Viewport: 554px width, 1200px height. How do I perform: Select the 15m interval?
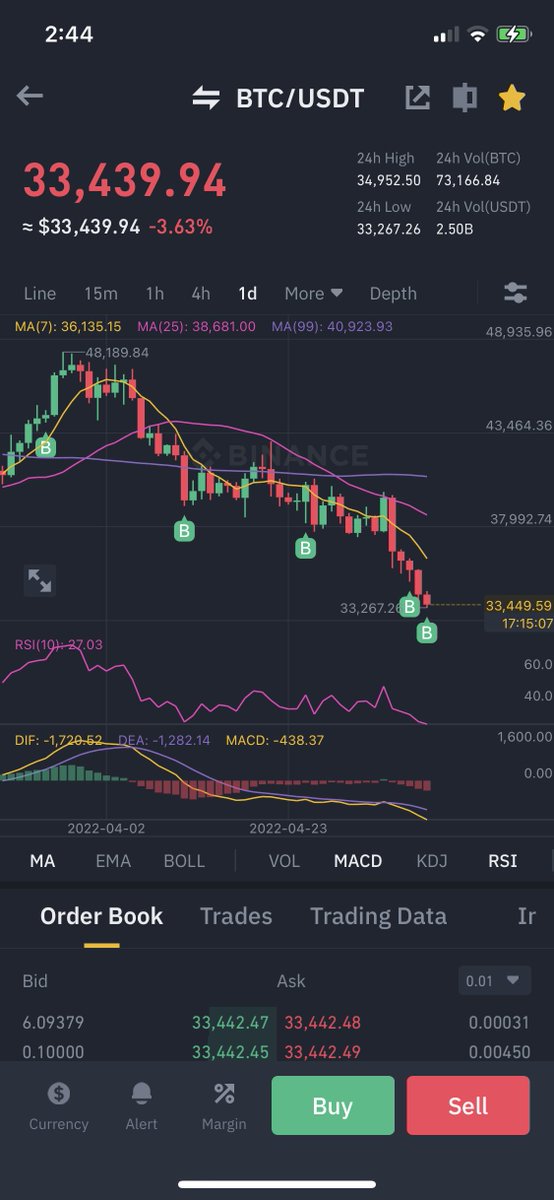(101, 293)
